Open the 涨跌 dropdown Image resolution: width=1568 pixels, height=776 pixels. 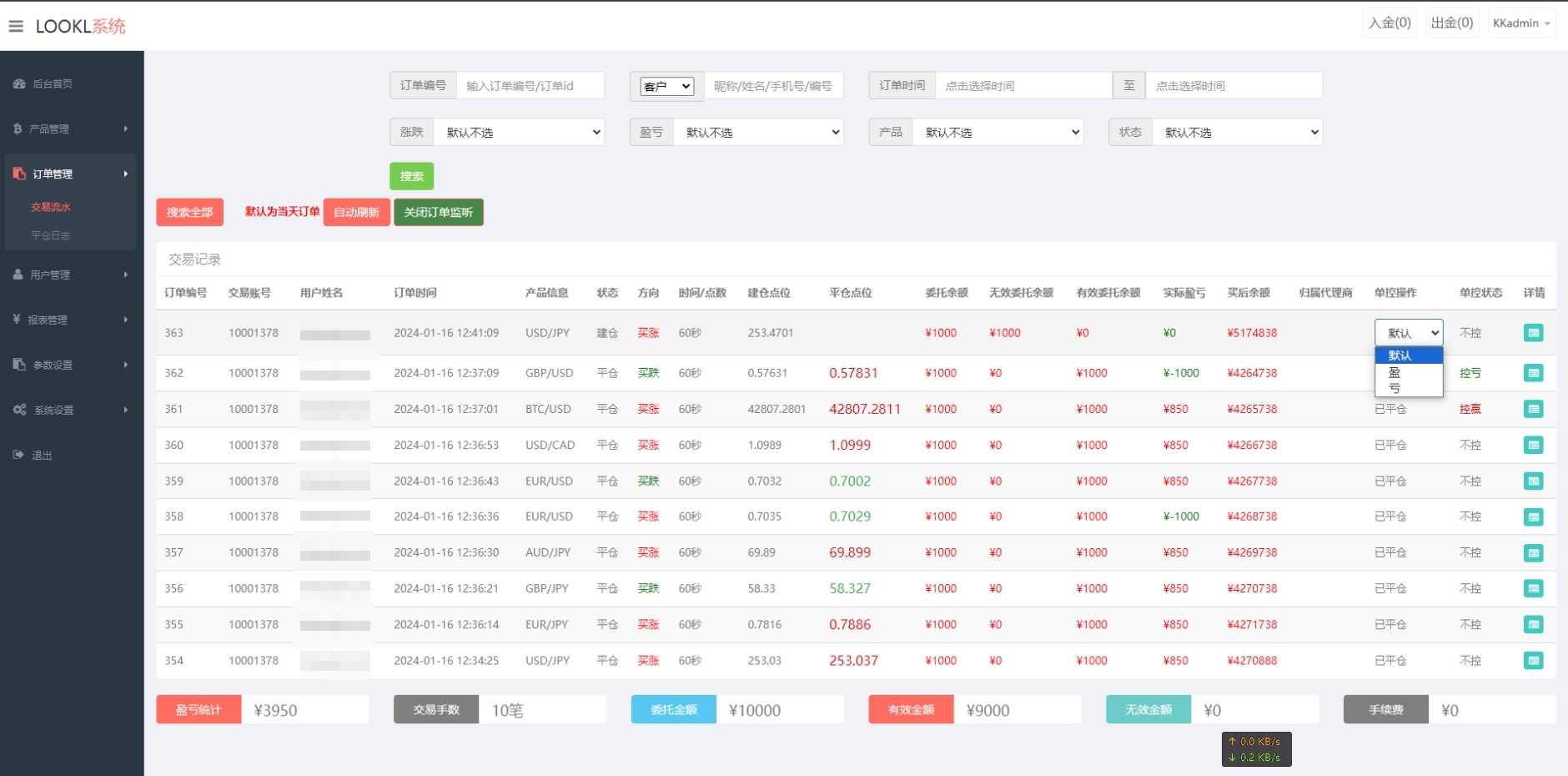click(x=520, y=133)
